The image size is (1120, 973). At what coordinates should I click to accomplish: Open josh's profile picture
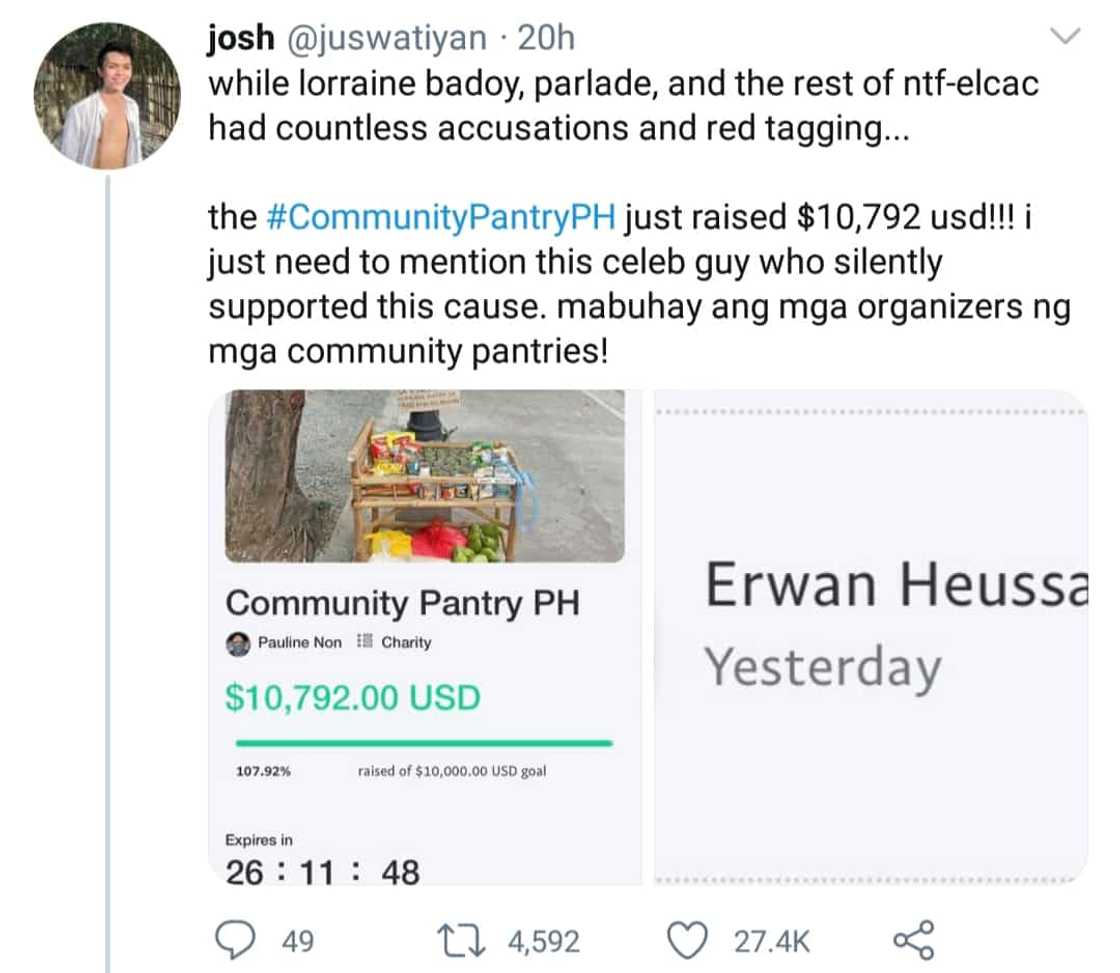(x=106, y=95)
